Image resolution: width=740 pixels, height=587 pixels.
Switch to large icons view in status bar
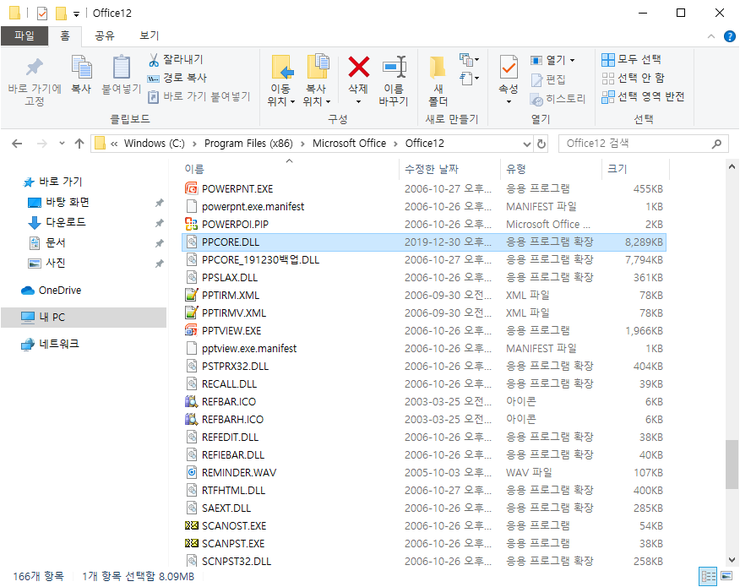tap(727, 576)
